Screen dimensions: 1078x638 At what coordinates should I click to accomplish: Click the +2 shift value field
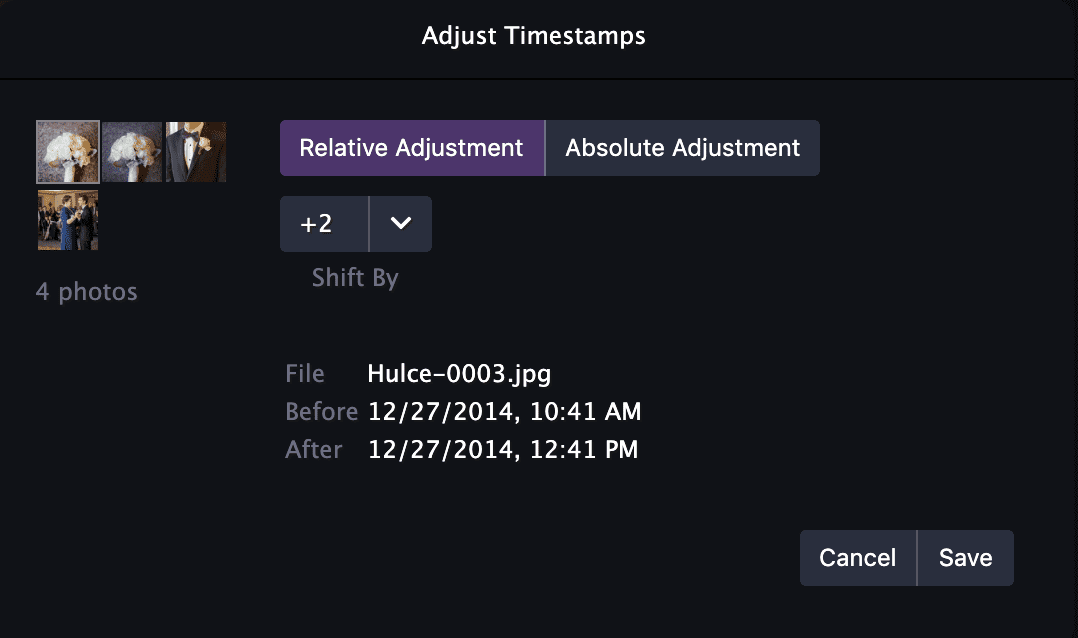point(322,223)
